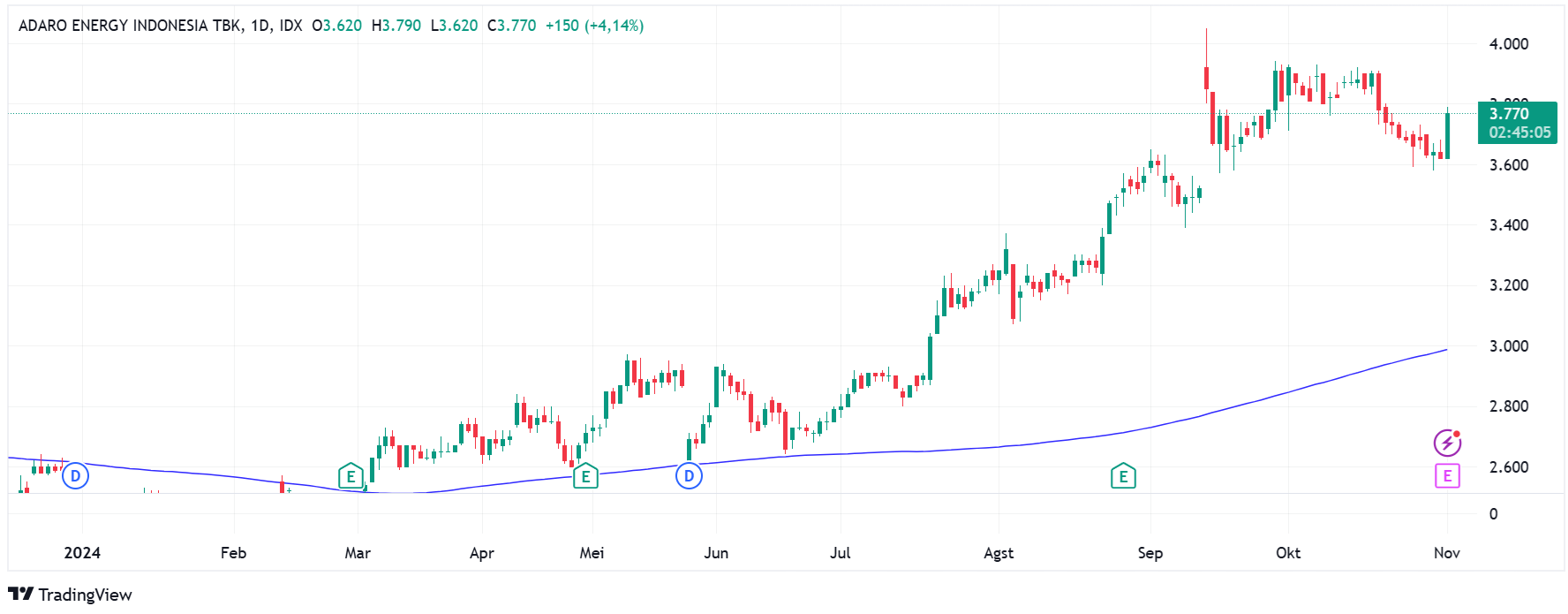Click the Agst label on the time axis
Image resolution: width=1568 pixels, height=614 pixels.
[999, 553]
